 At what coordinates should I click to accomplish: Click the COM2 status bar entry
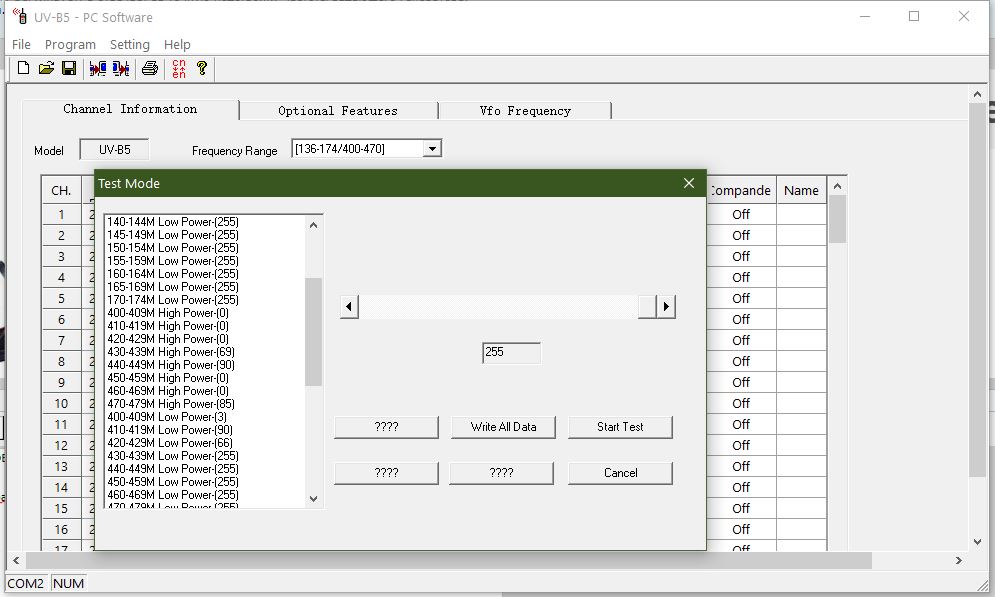pos(25,584)
